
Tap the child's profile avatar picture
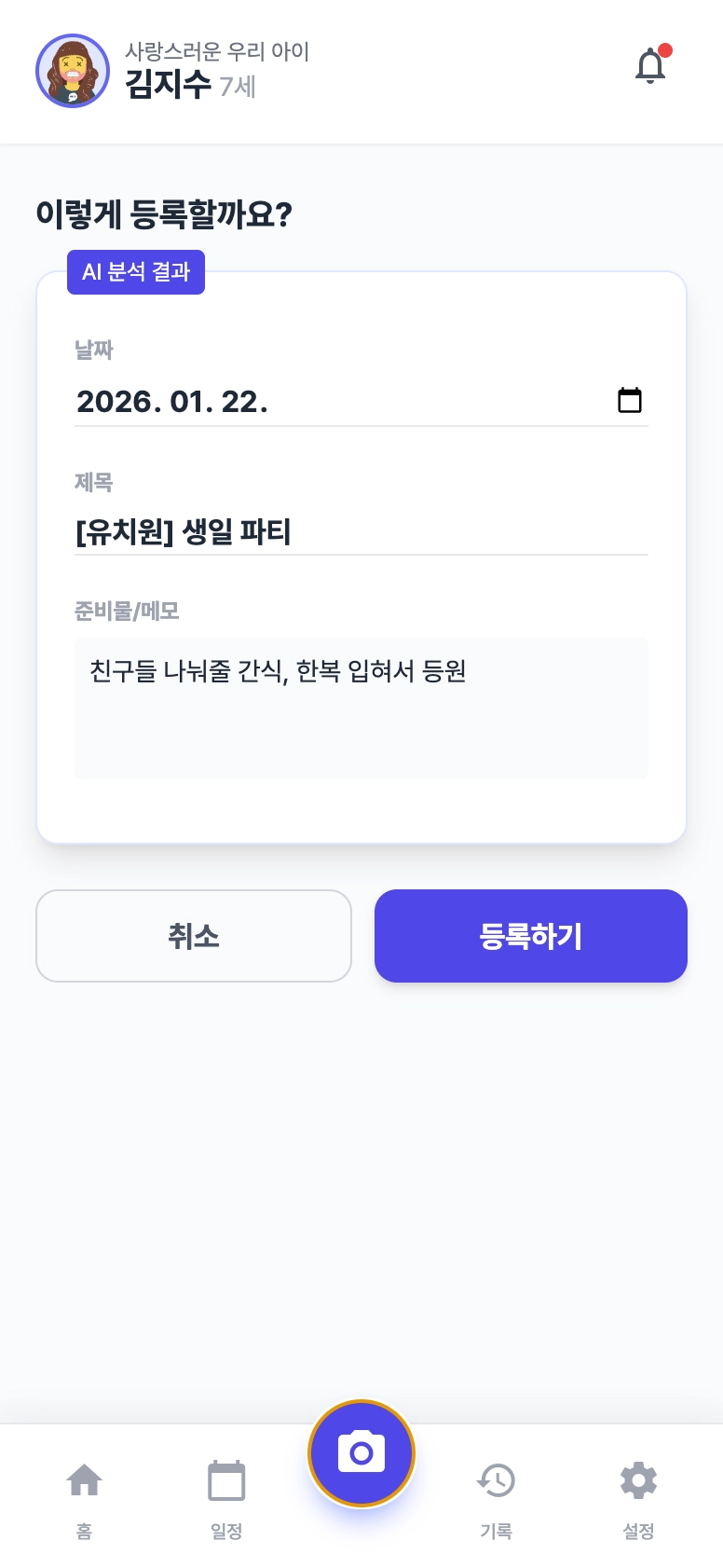[x=73, y=72]
